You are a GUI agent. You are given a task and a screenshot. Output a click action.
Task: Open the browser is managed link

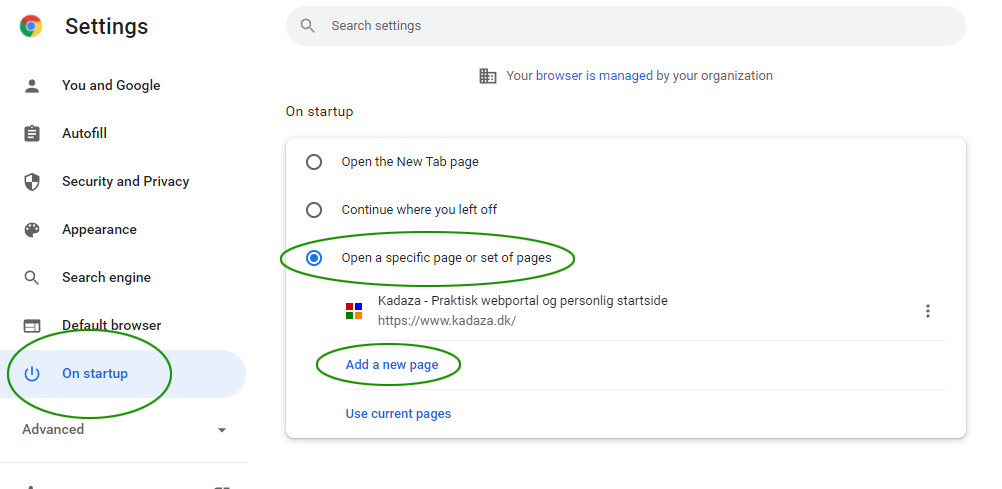(x=594, y=76)
